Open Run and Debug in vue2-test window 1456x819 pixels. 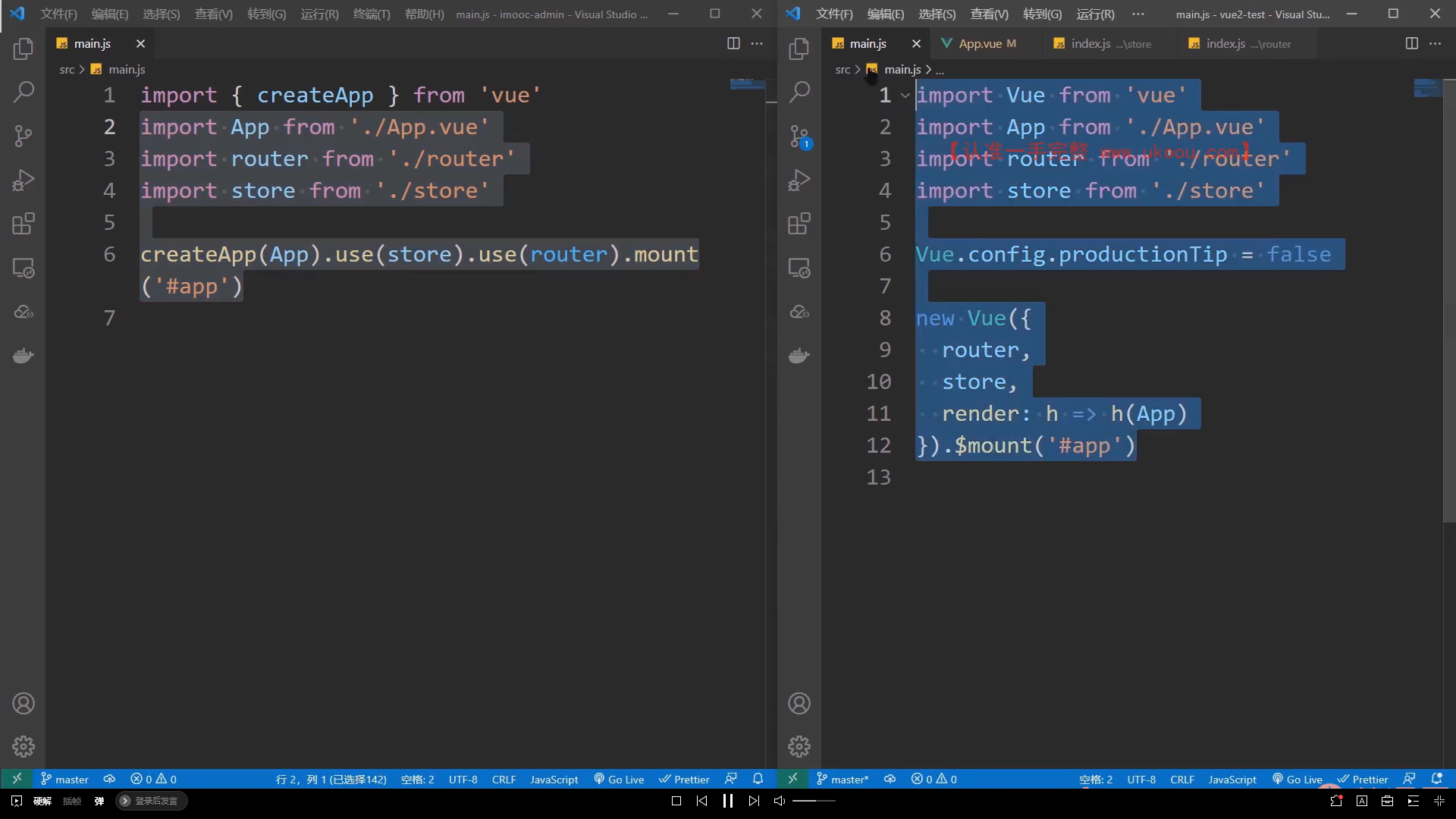(799, 180)
